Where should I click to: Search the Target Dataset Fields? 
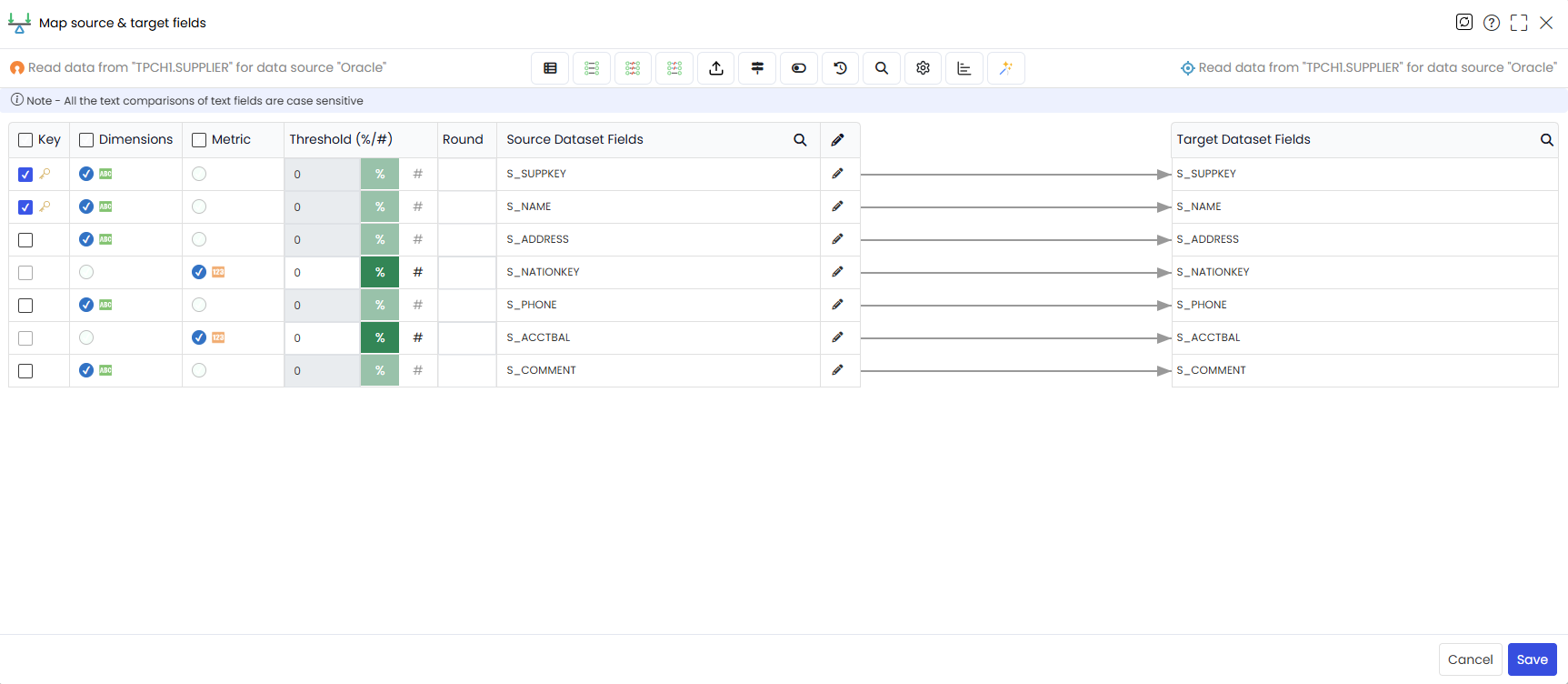tap(1546, 140)
